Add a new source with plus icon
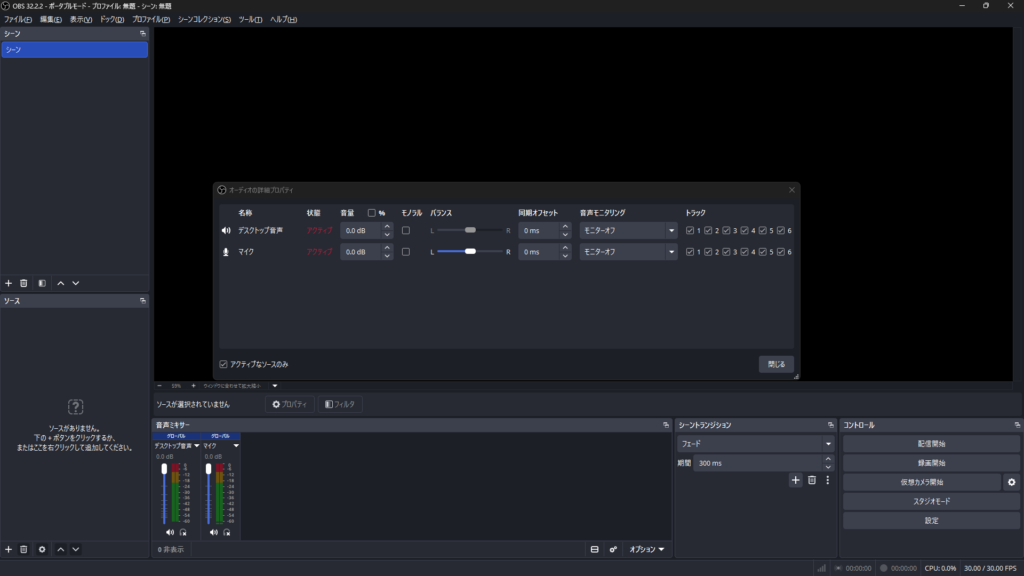This screenshot has width=1024, height=576. (8, 549)
